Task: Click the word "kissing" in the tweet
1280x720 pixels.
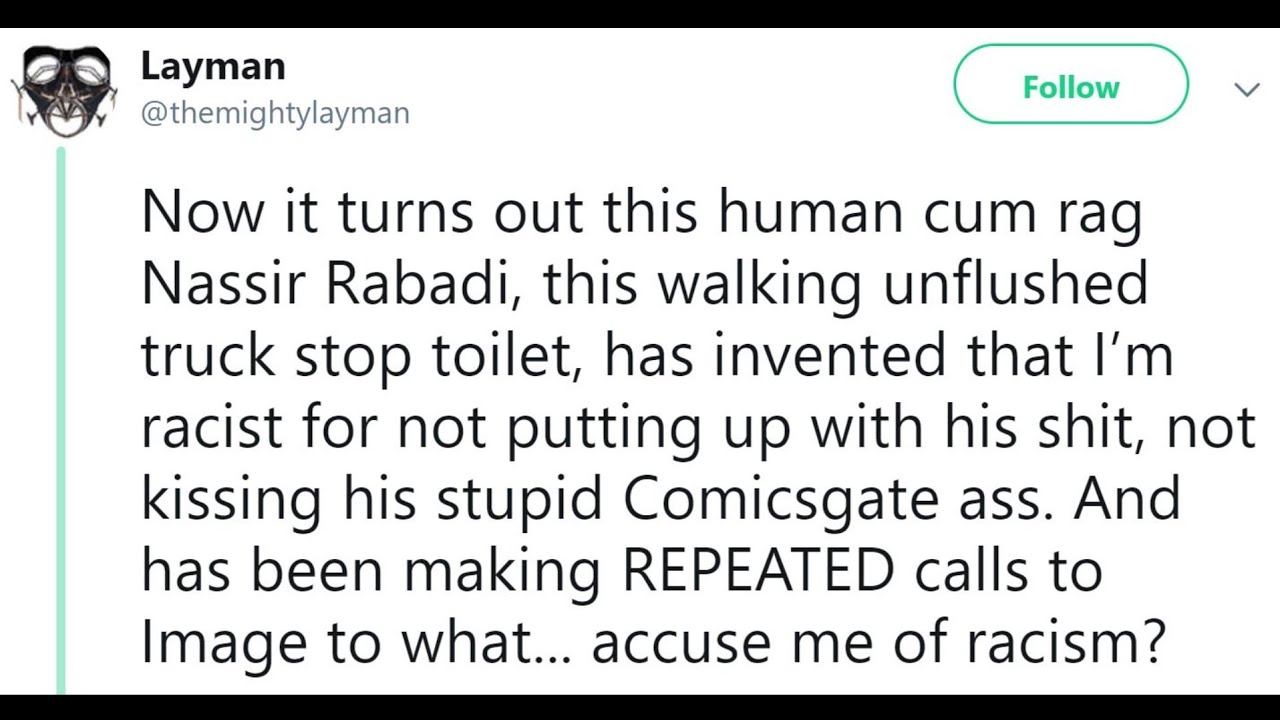Action: [x=231, y=502]
